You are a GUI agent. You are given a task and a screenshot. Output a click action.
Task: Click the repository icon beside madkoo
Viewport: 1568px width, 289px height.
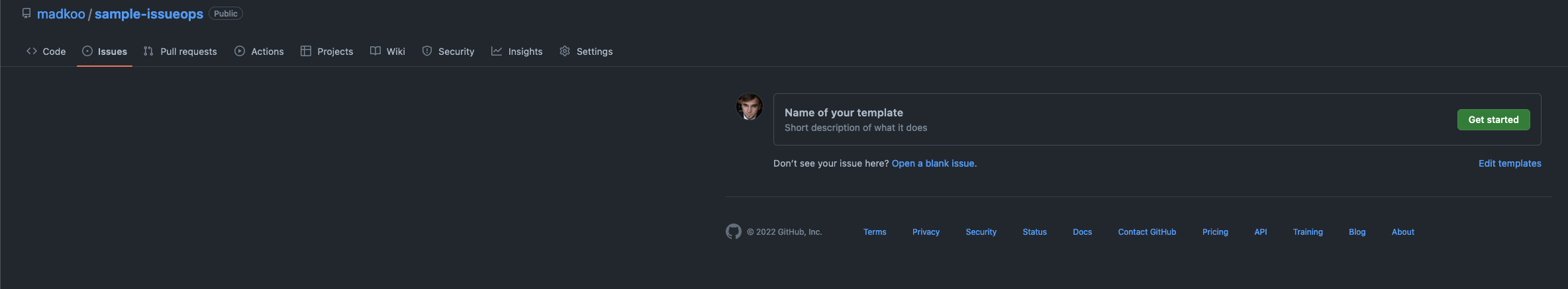pyautogui.click(x=26, y=13)
